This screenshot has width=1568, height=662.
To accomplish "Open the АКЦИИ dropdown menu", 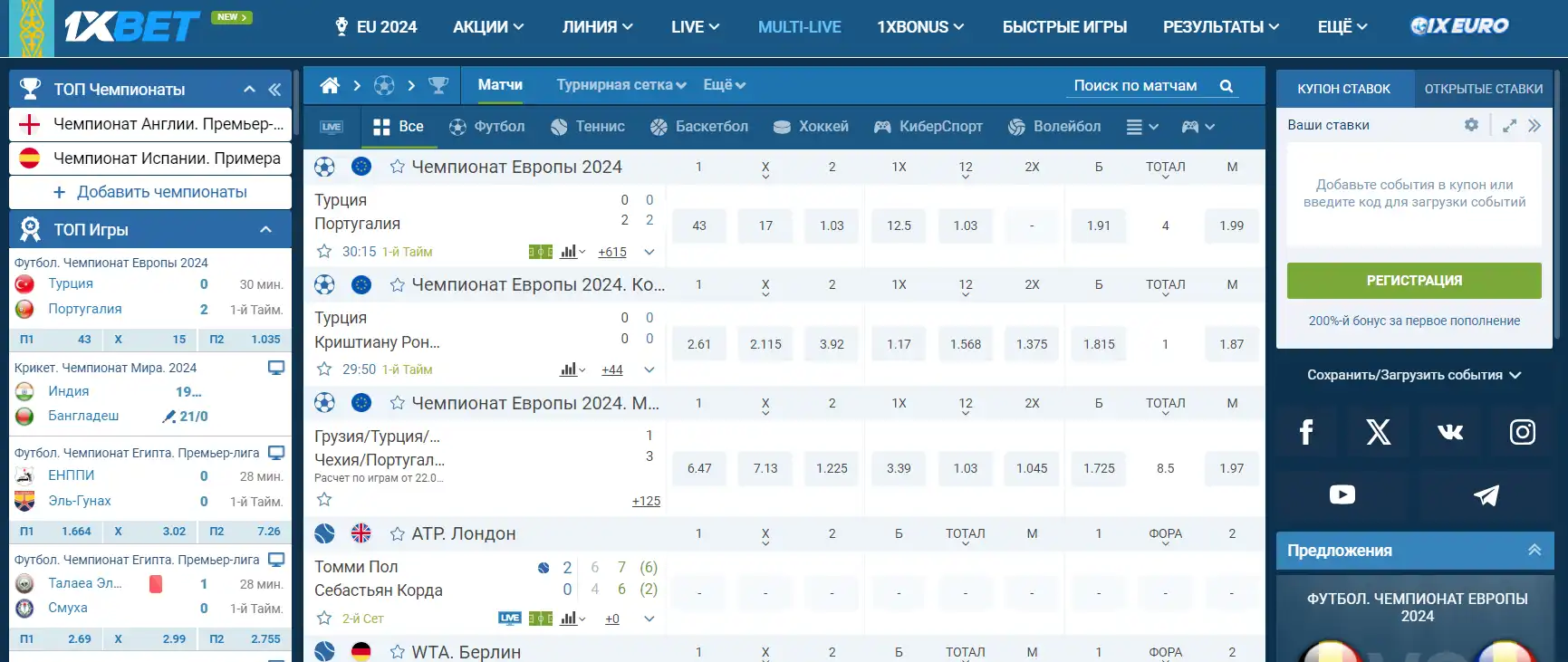I will [x=488, y=27].
